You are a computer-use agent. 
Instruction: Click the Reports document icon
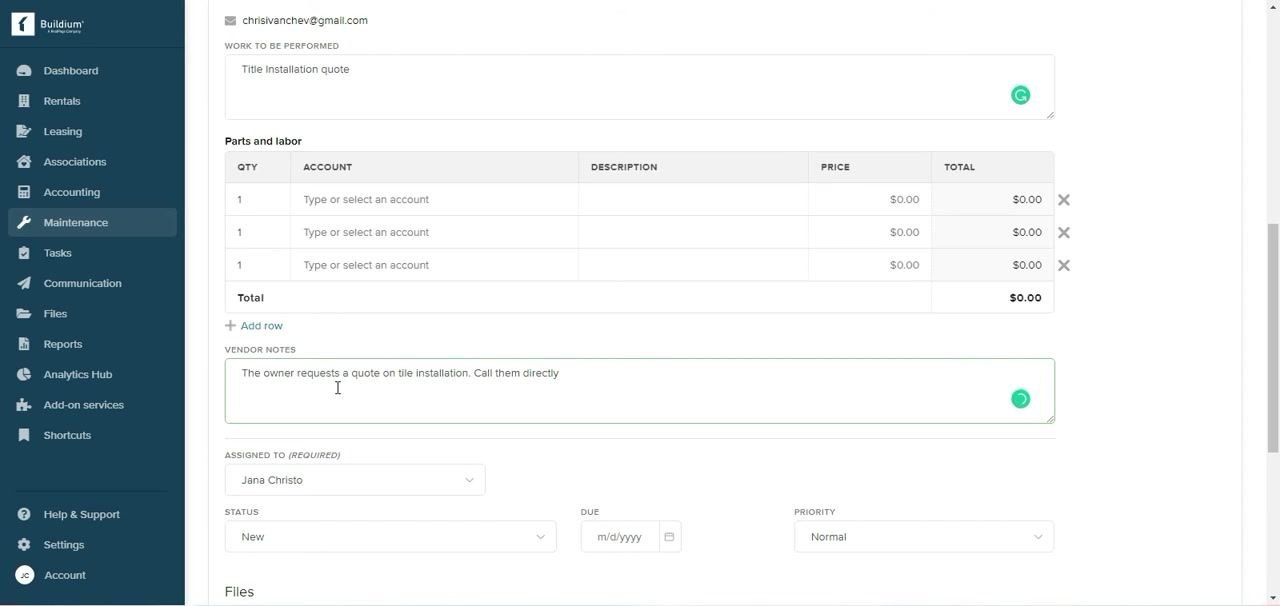(x=24, y=344)
